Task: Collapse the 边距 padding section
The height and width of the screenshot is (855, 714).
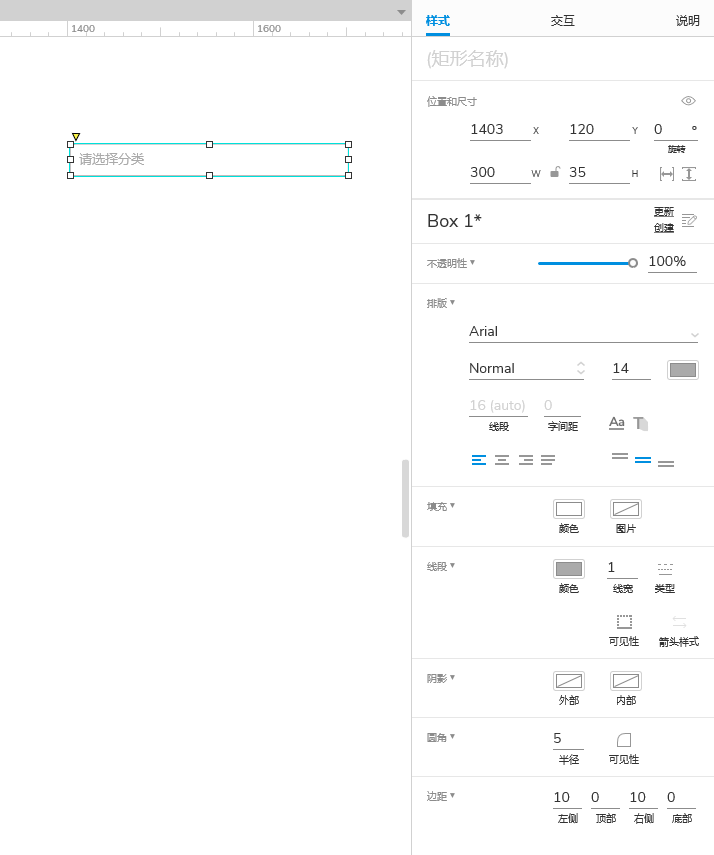Action: [441, 796]
